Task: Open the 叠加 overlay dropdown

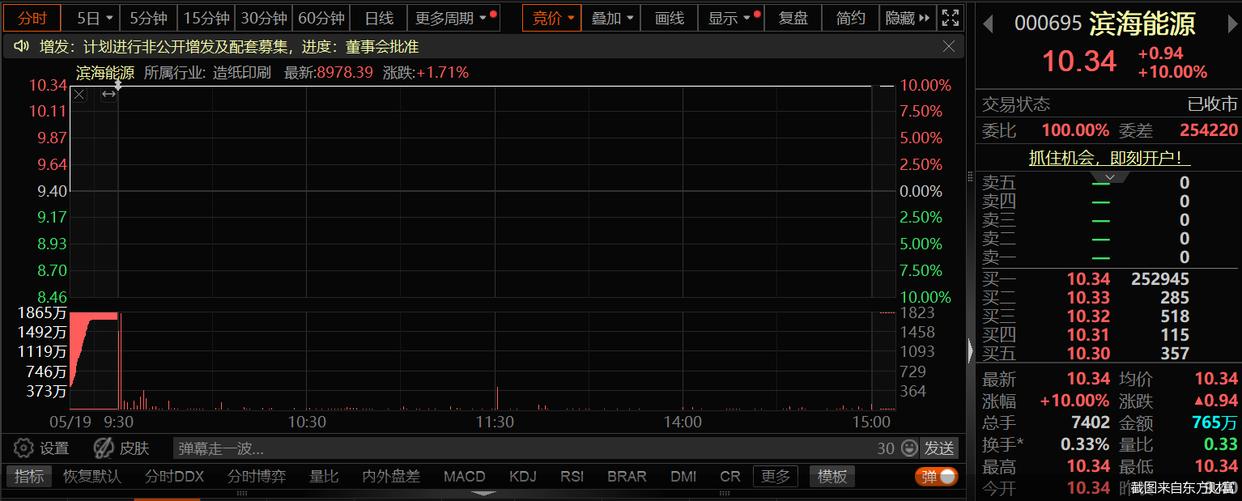Action: click(613, 18)
